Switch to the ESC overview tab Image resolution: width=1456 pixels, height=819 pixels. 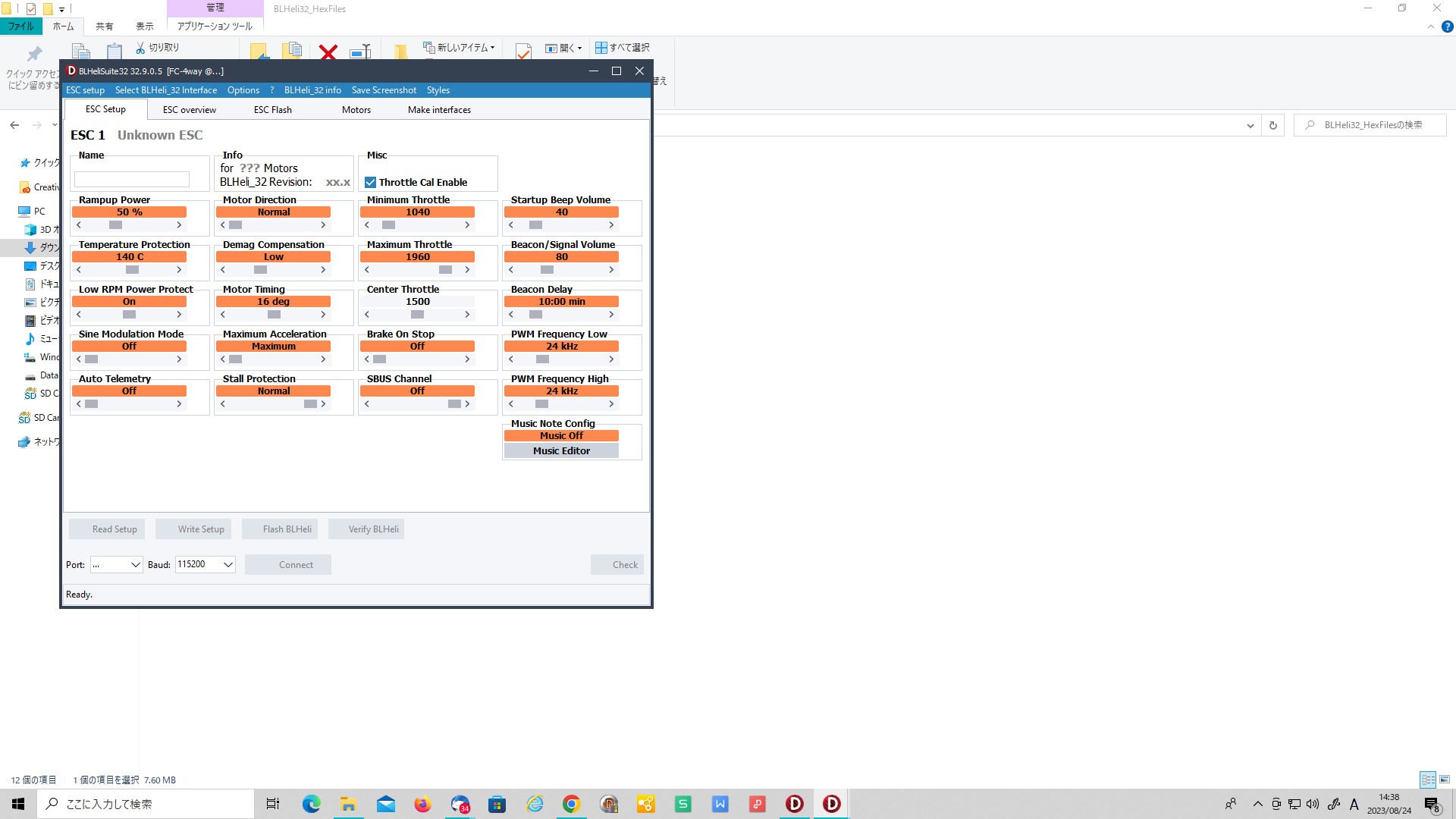tap(190, 110)
